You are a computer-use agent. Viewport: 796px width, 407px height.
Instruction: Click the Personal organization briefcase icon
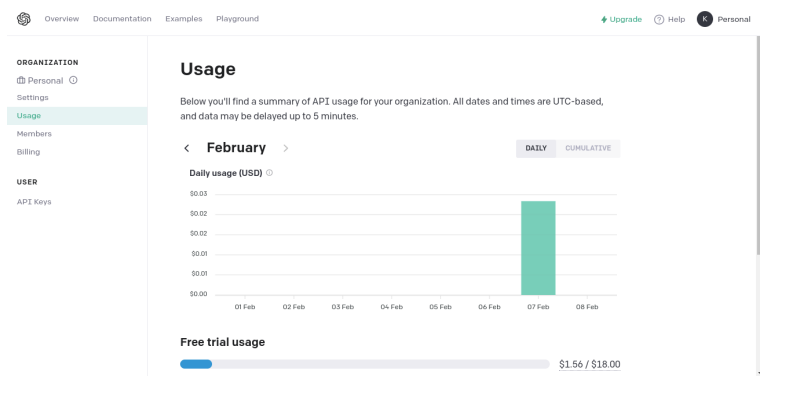pos(22,80)
